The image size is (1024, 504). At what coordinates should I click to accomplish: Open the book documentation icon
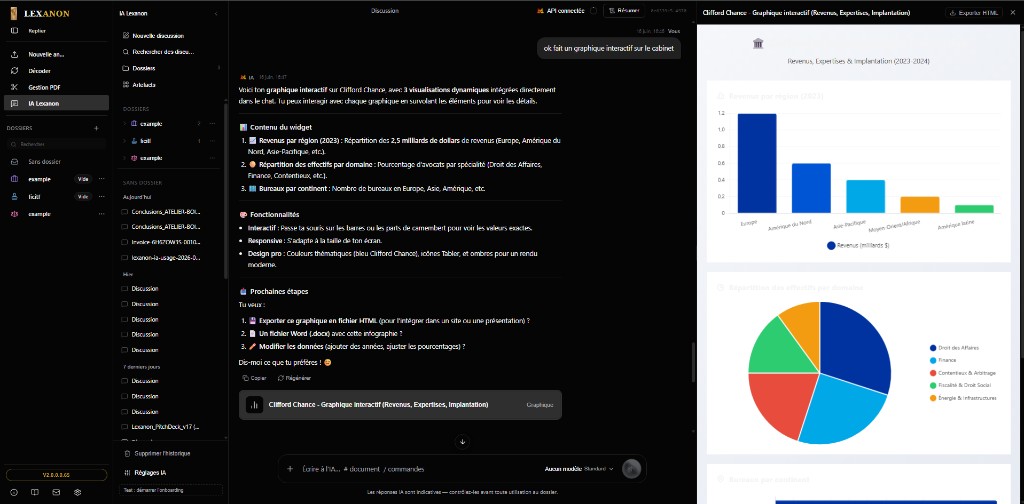coord(35,492)
